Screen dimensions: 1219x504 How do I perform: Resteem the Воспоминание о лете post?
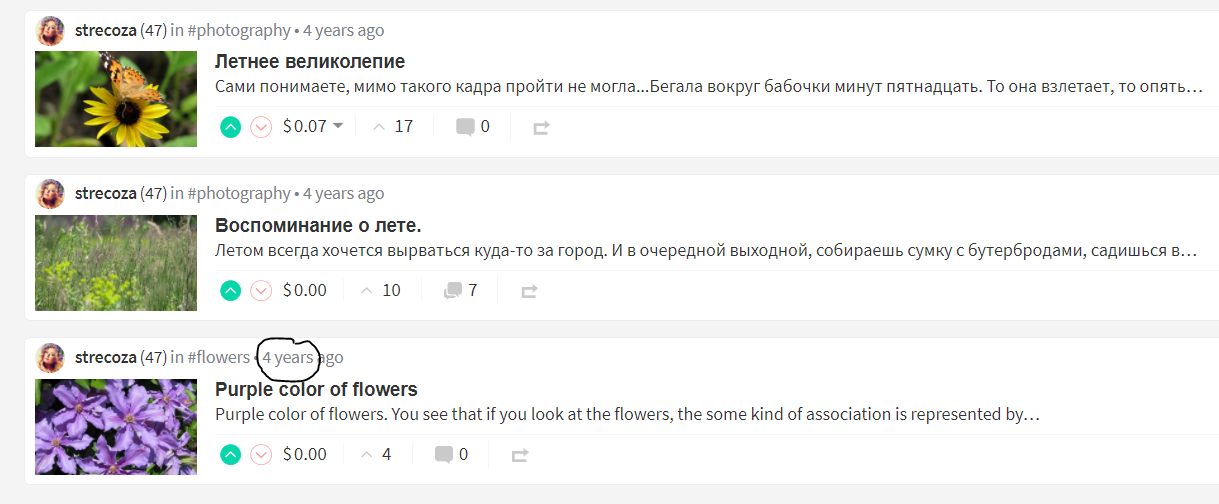pyautogui.click(x=529, y=292)
